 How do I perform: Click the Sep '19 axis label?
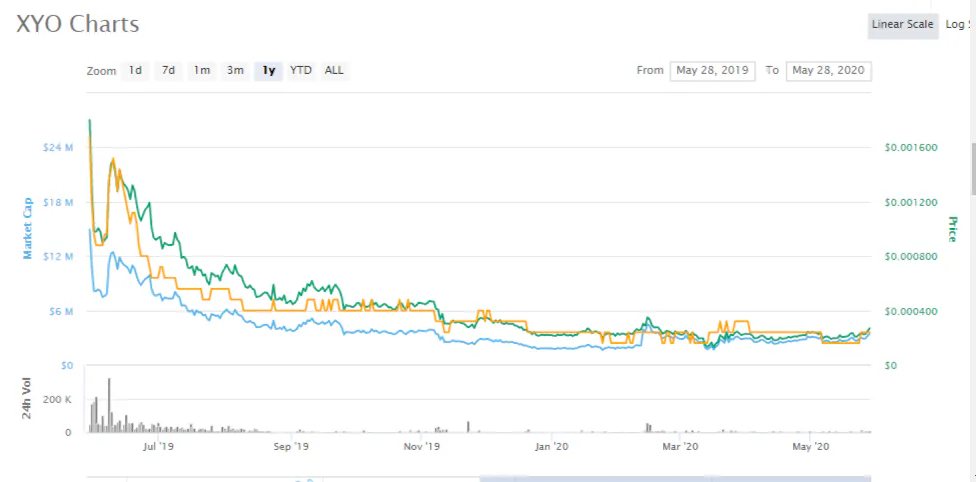tap(292, 447)
